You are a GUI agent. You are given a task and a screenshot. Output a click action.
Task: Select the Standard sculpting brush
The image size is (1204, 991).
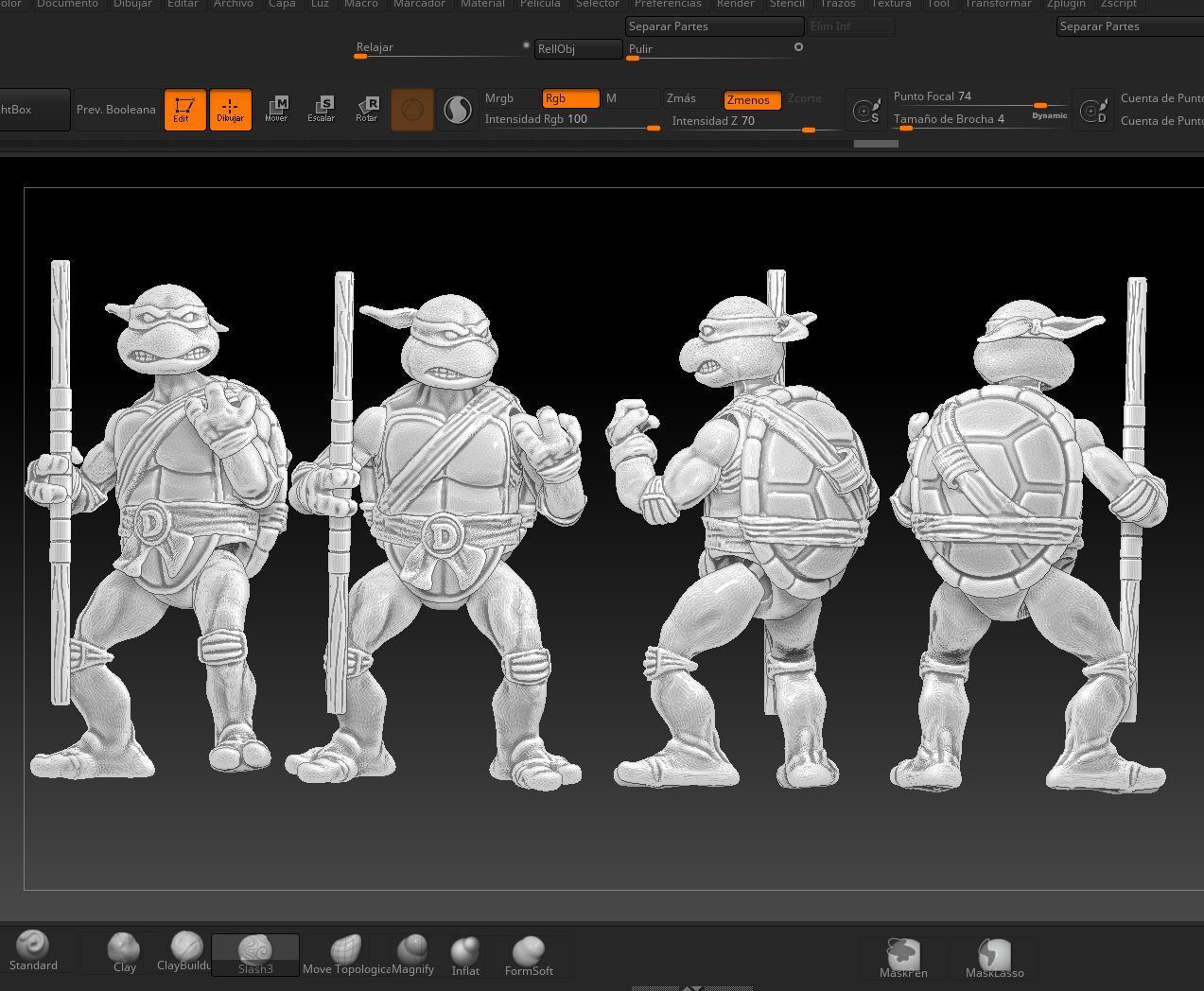click(33, 950)
